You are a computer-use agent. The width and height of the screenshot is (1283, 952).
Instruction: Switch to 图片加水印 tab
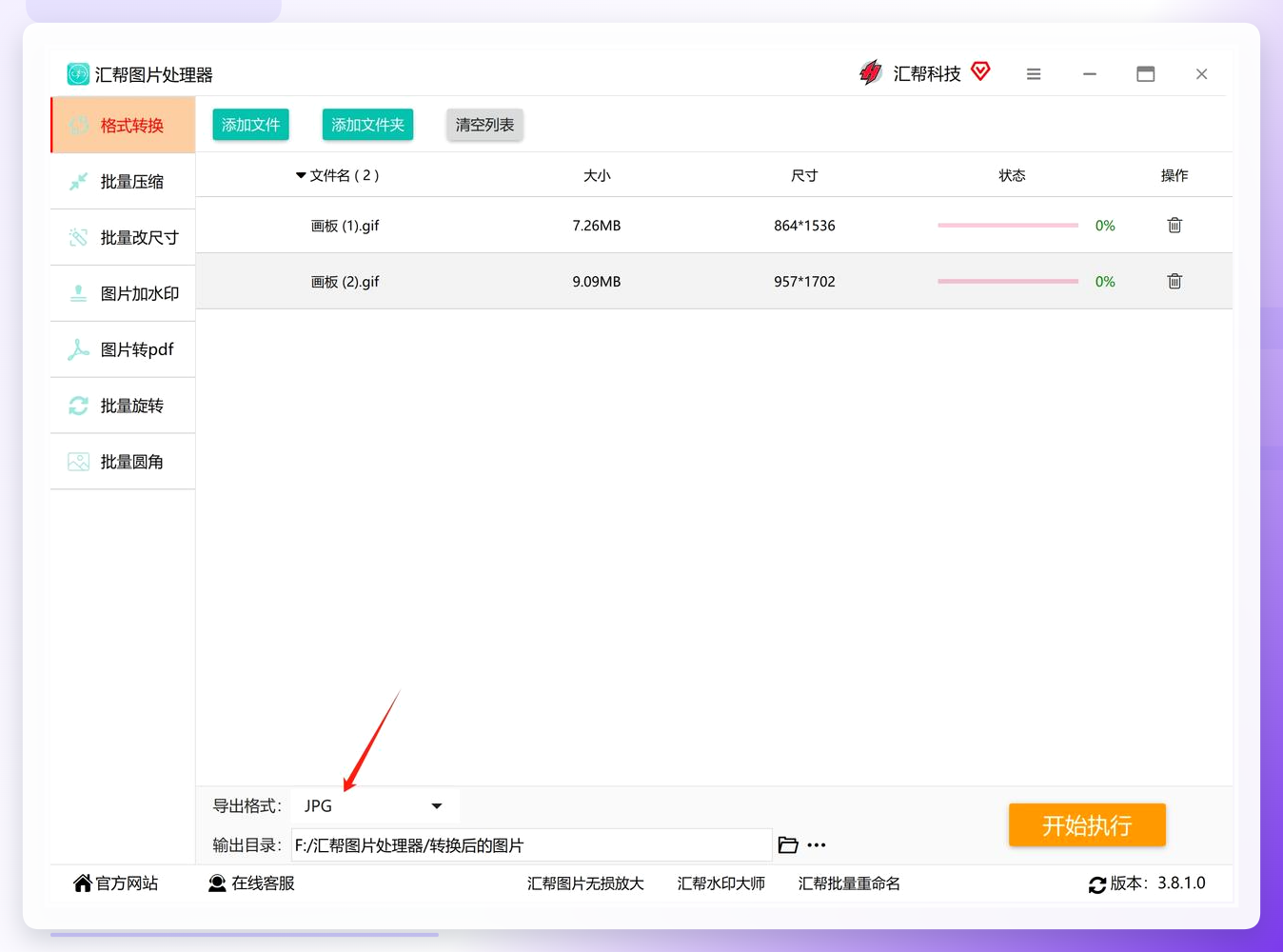point(123,293)
